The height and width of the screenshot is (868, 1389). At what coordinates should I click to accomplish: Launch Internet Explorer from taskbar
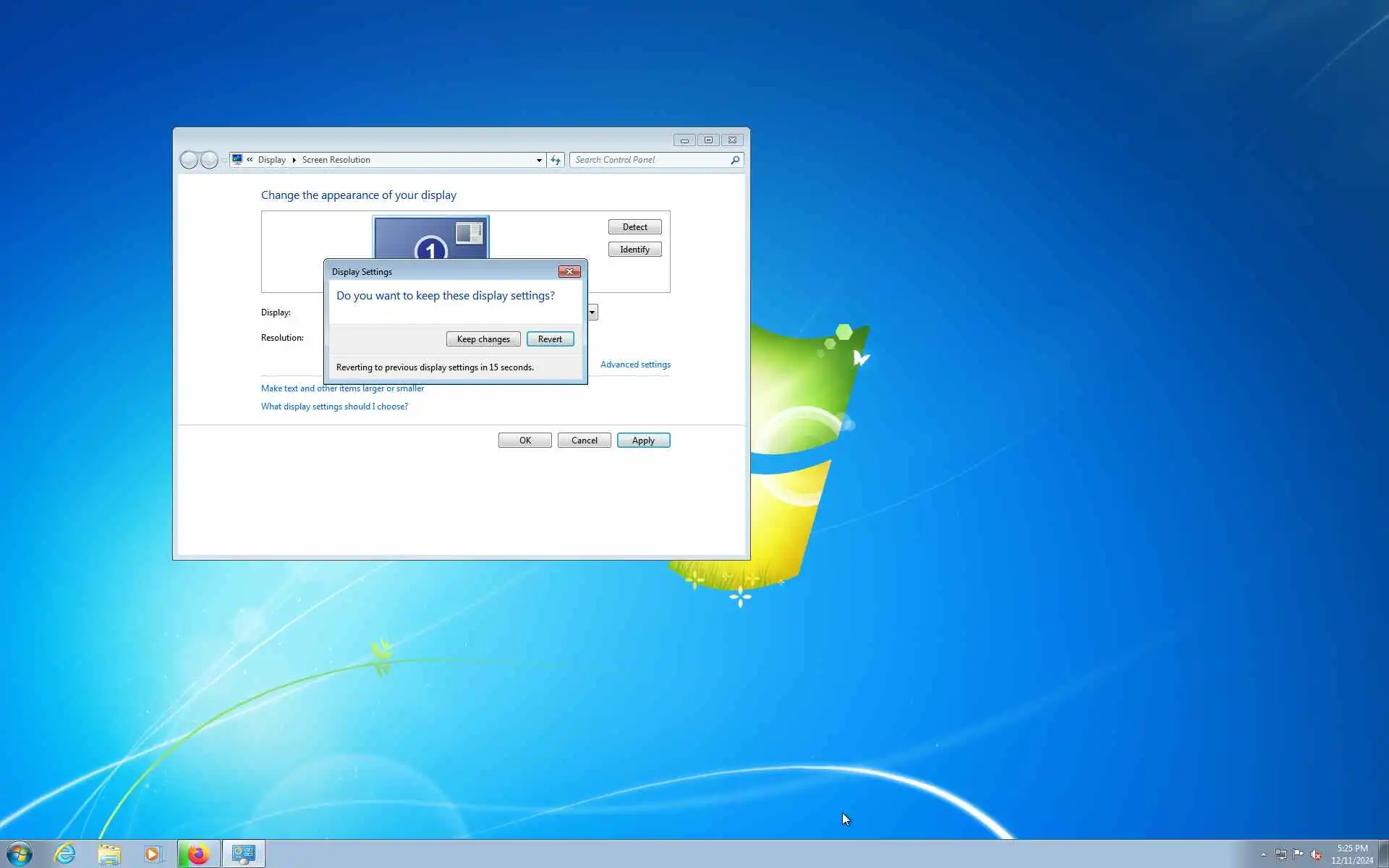point(65,854)
